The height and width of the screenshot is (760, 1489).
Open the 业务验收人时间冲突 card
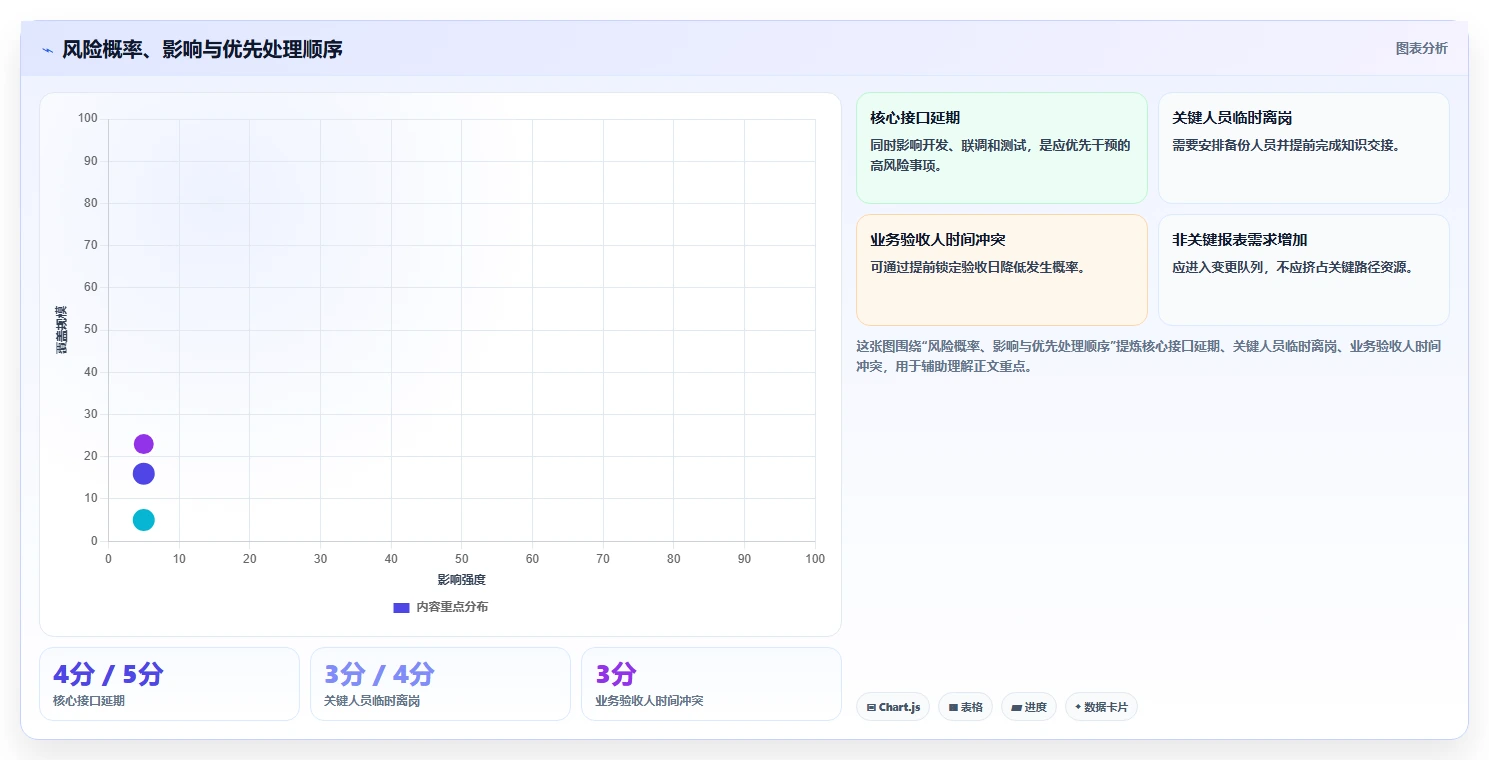pyautogui.click(x=1001, y=270)
